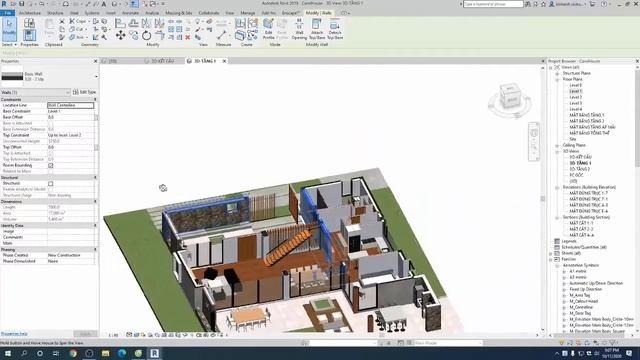Viewport: 640px width, 360px height.
Task: Switch to the 3D-KẾT CẤU view tab
Action: pyautogui.click(x=162, y=61)
